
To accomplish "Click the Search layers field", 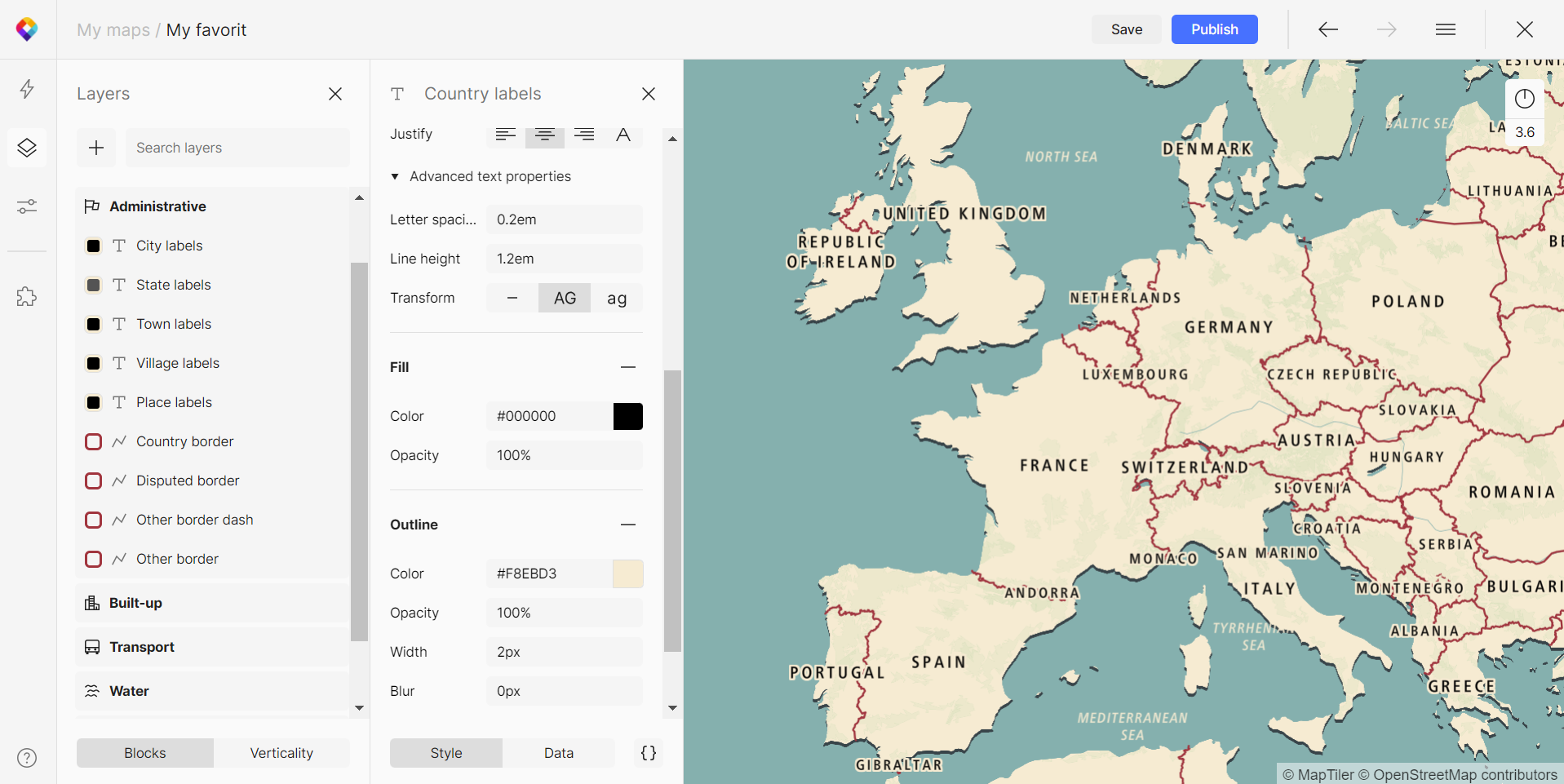I will pos(237,148).
